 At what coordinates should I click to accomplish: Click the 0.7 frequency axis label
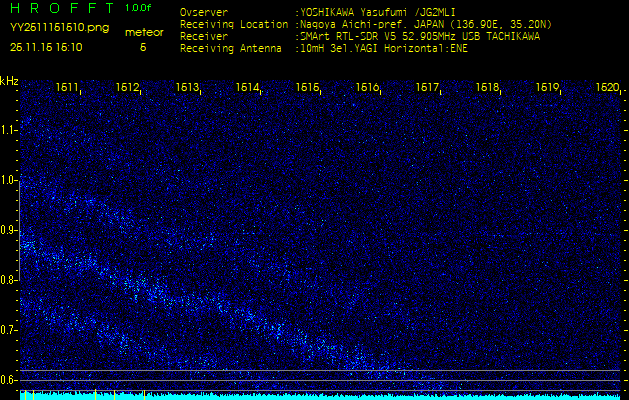coord(9,329)
